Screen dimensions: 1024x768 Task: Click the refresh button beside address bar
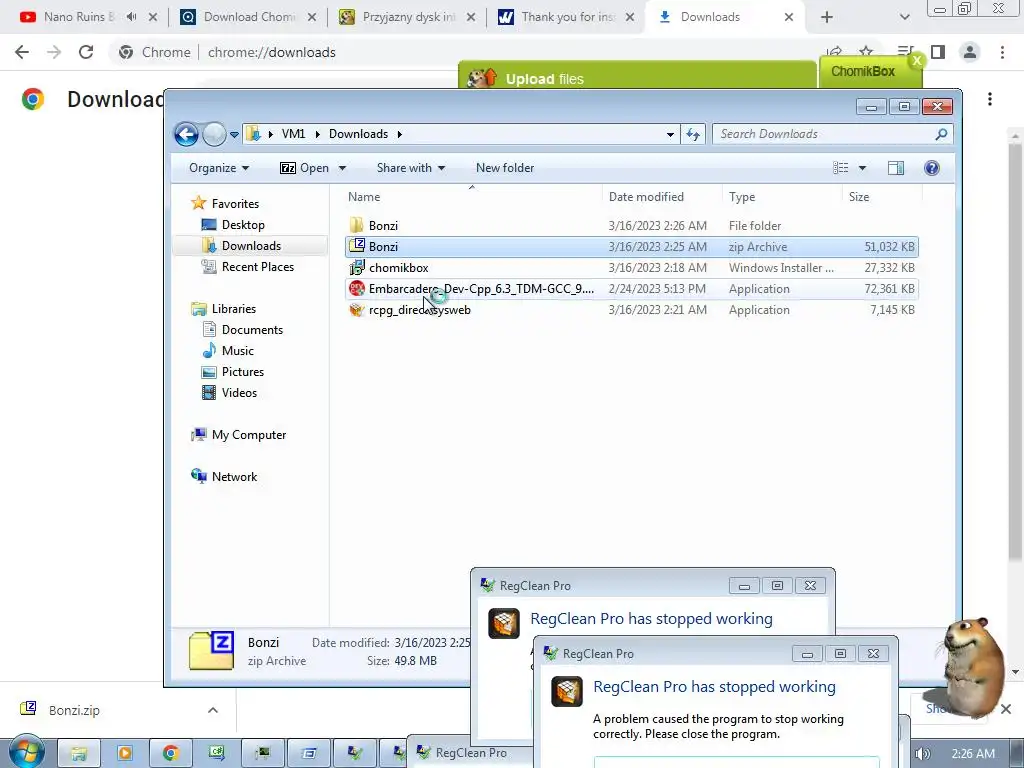pyautogui.click(x=692, y=135)
